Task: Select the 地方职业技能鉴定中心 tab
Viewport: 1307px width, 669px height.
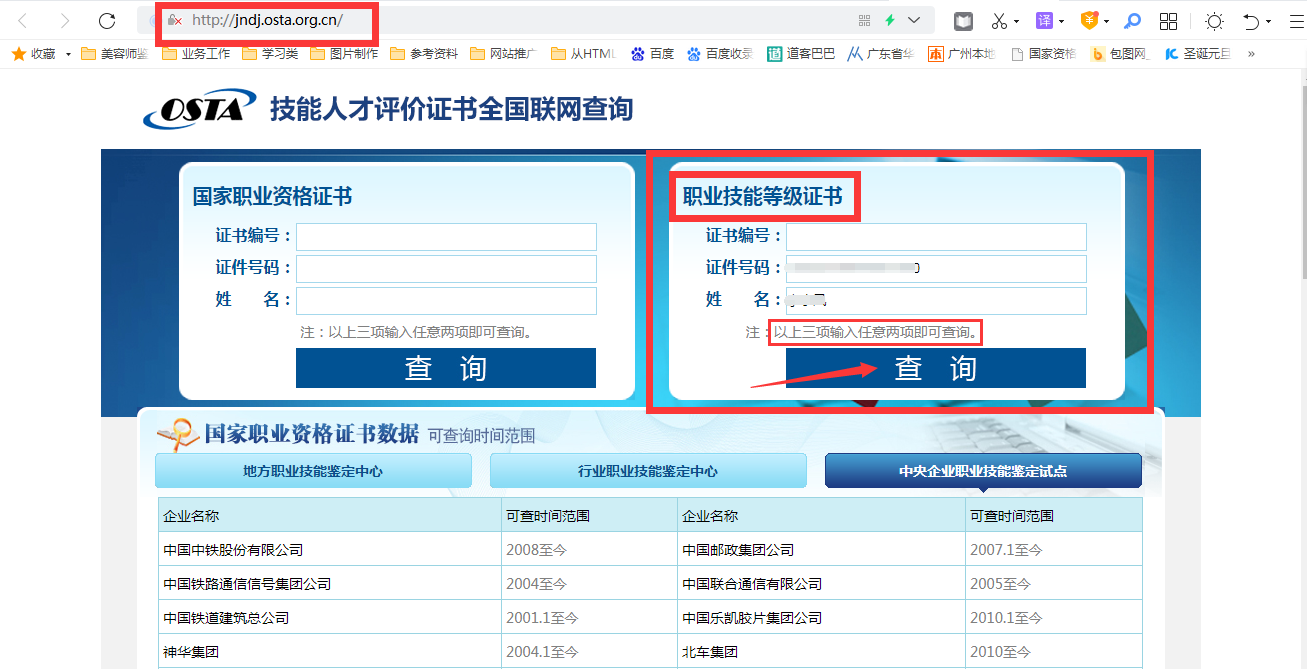Action: [313, 471]
